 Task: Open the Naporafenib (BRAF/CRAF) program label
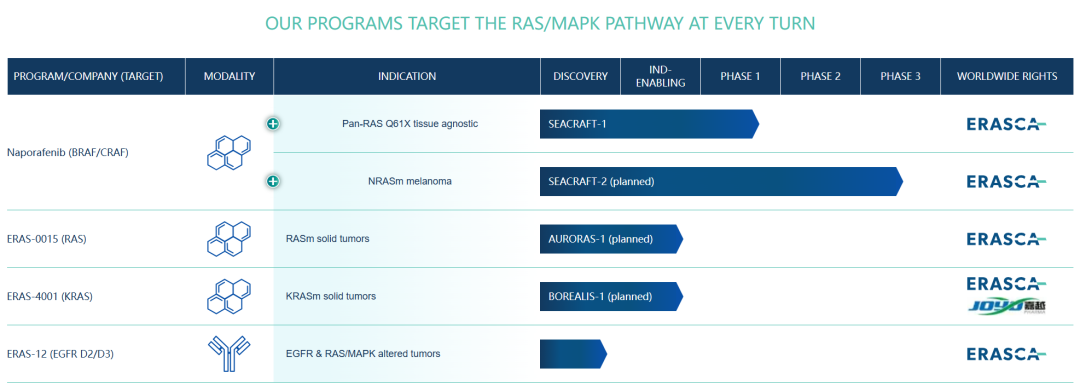(68, 153)
